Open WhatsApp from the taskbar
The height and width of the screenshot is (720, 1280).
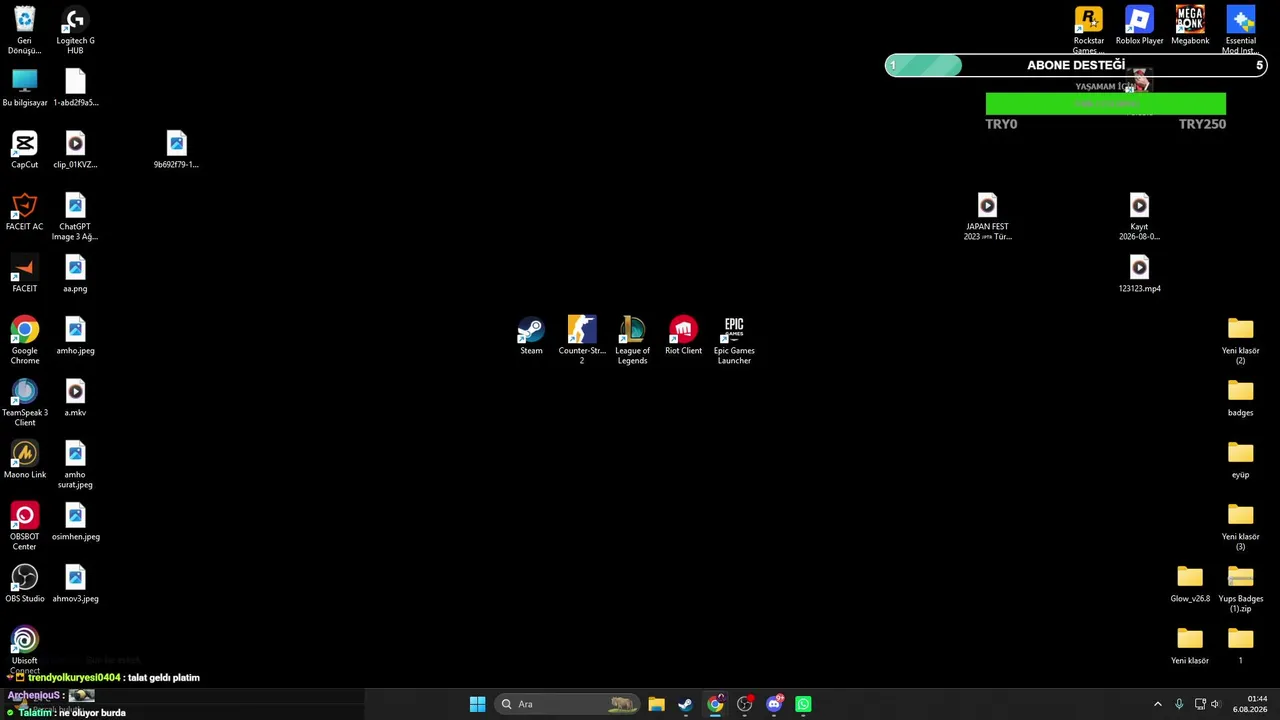tap(803, 704)
